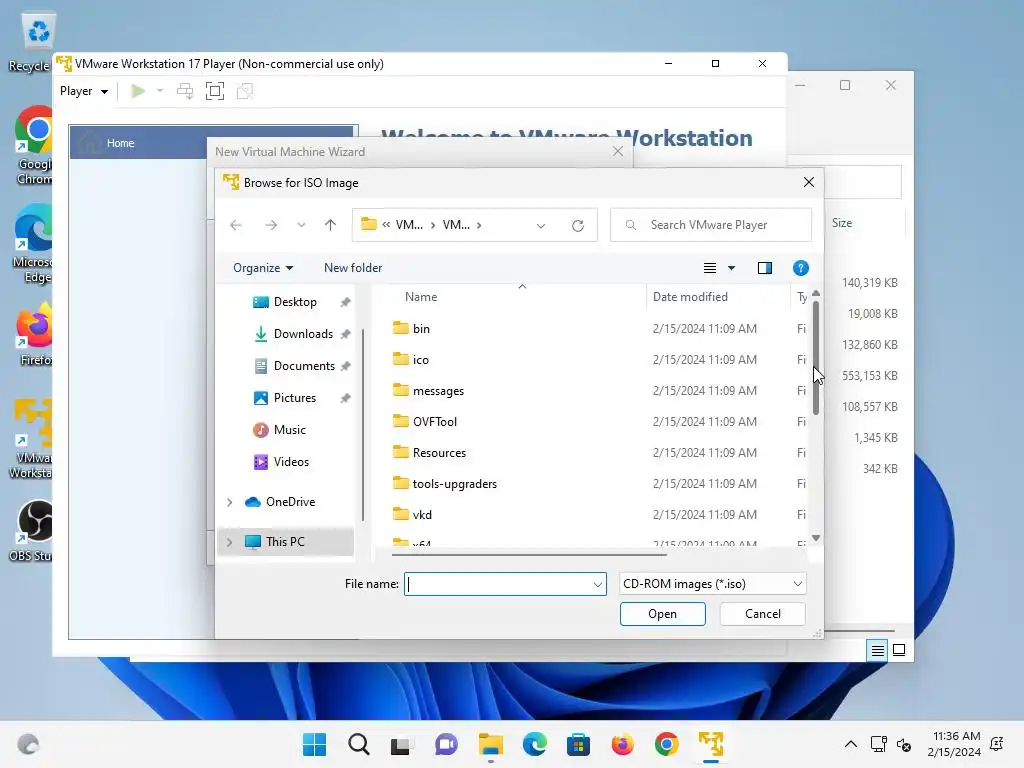Expand address bar previous locations dropdown
The height and width of the screenshot is (768, 1024).
point(541,225)
